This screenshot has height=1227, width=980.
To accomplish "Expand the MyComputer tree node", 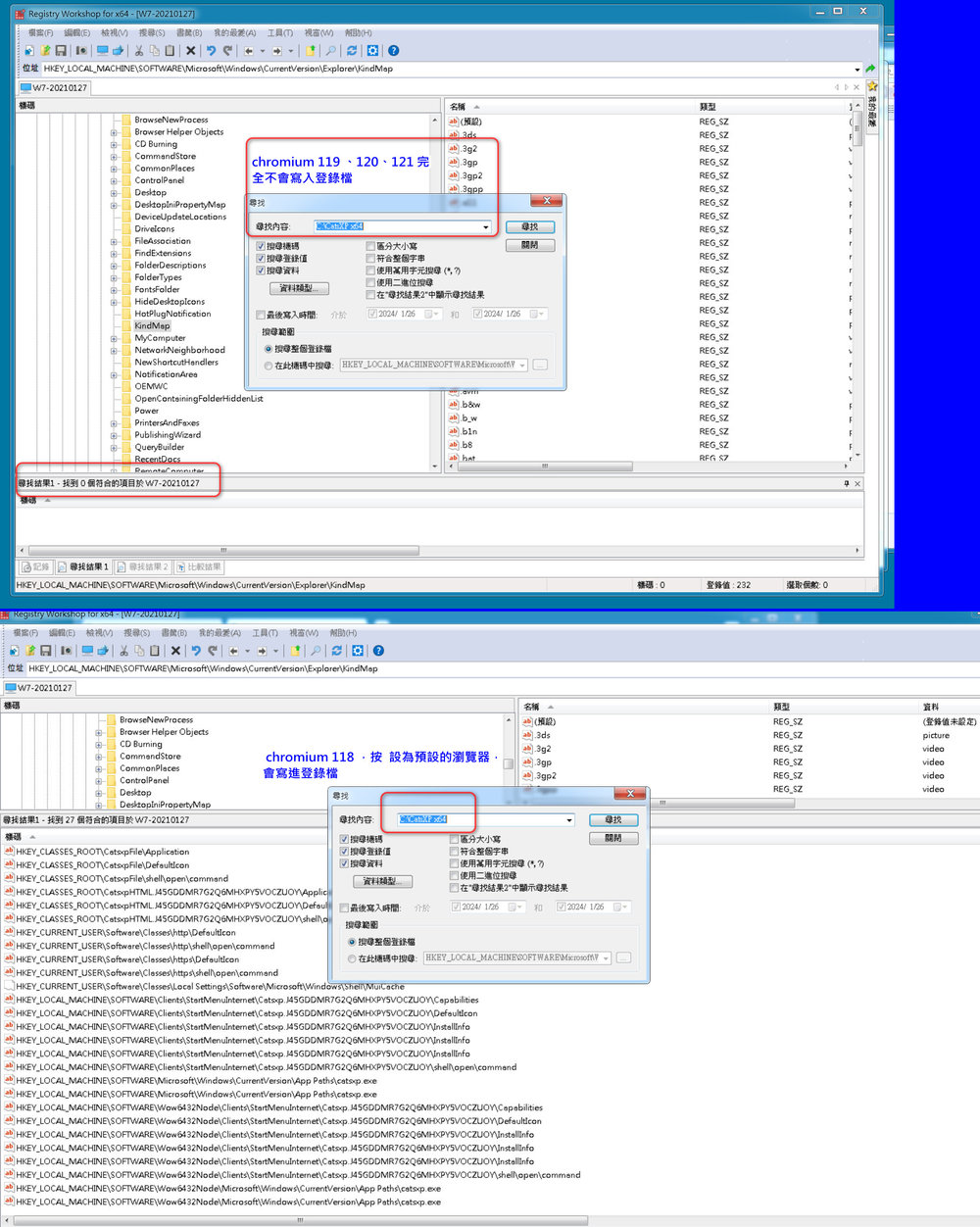I will point(114,338).
